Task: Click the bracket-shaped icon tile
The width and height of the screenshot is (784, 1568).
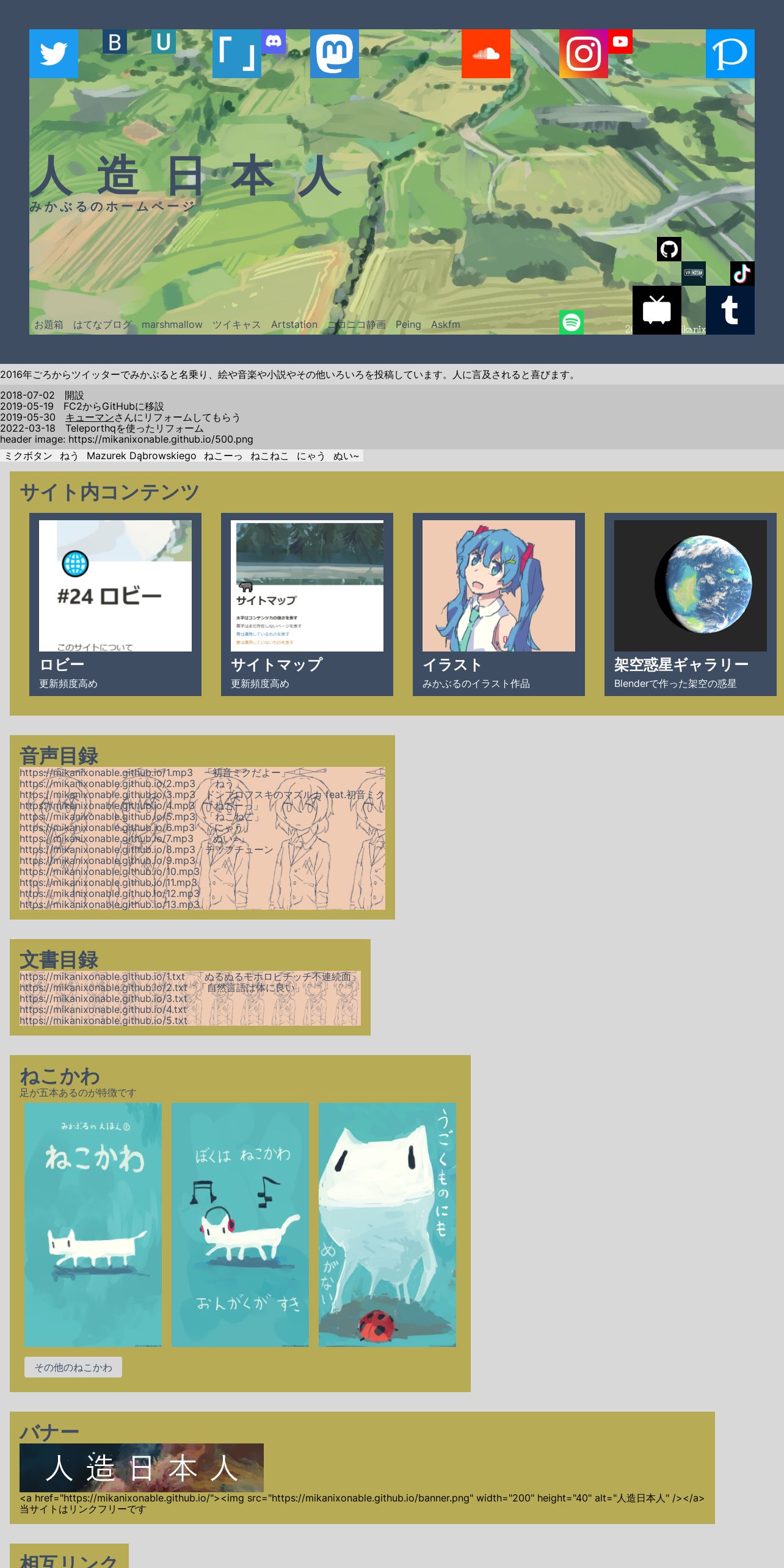Action: coord(237,54)
